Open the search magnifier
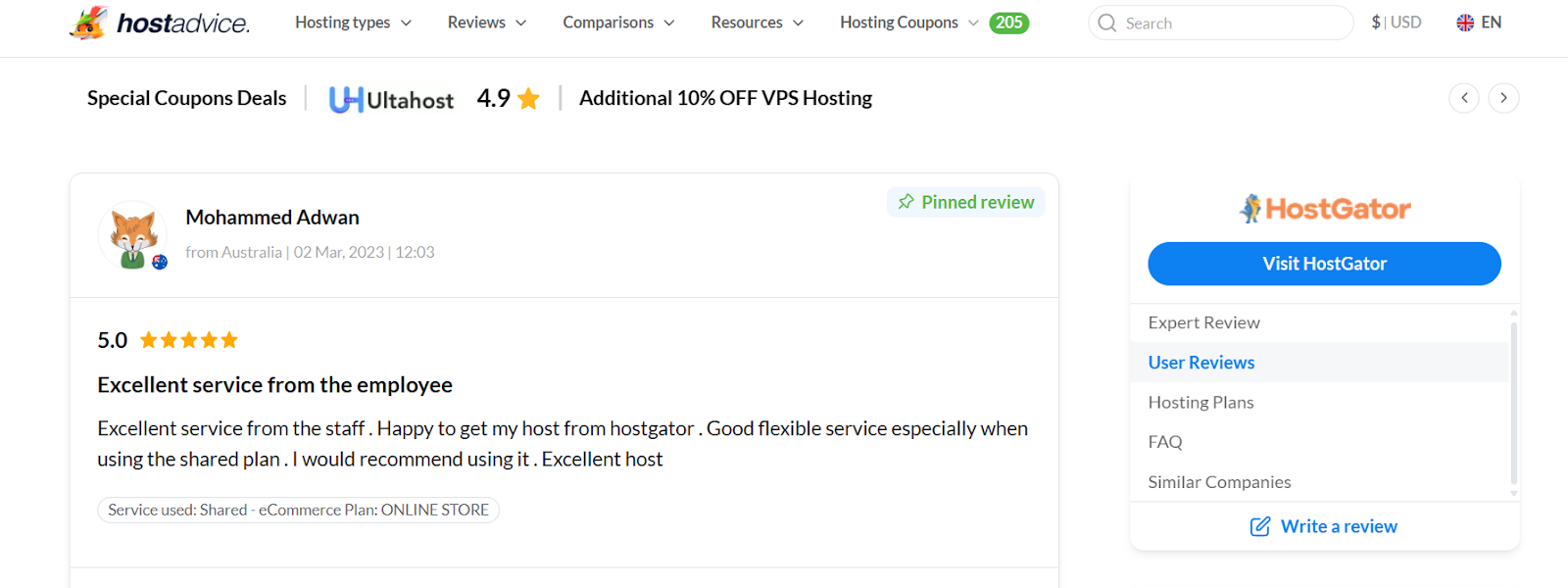This screenshot has height=588, width=1568. pos(1107,23)
